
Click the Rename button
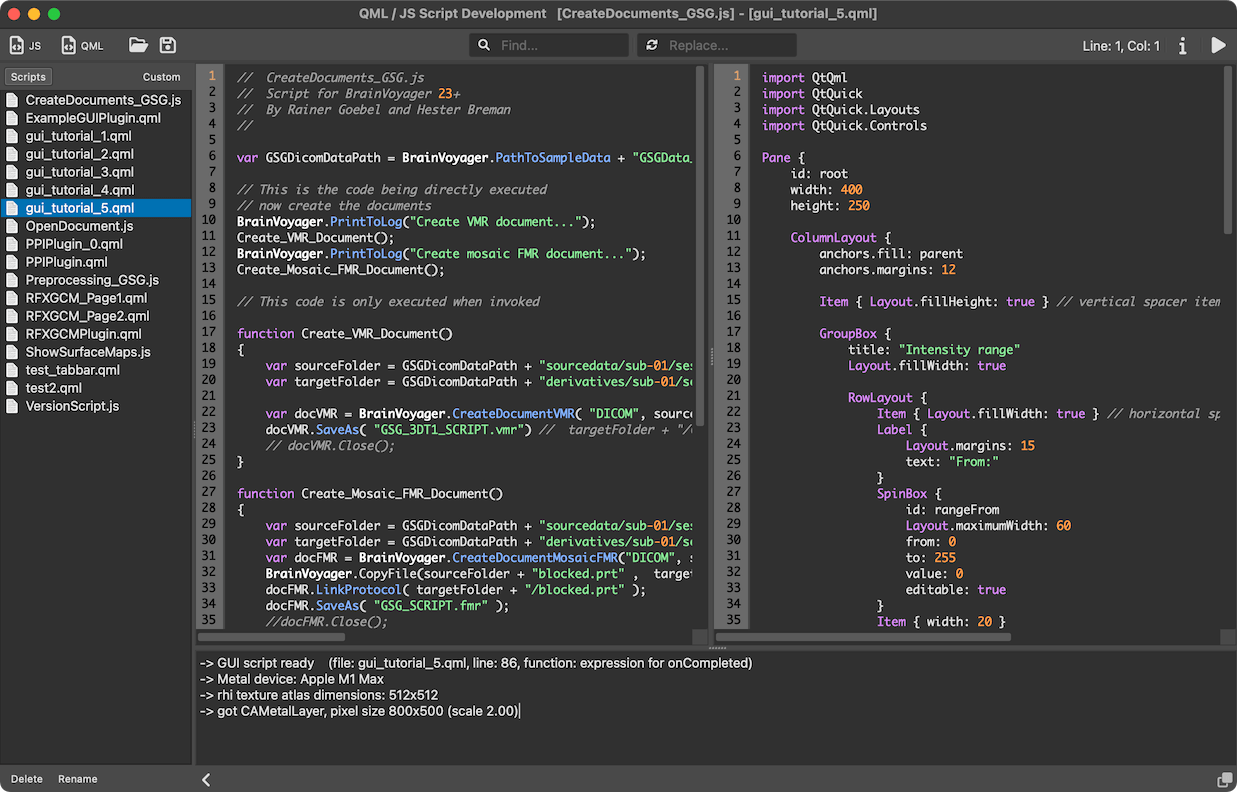coord(78,778)
